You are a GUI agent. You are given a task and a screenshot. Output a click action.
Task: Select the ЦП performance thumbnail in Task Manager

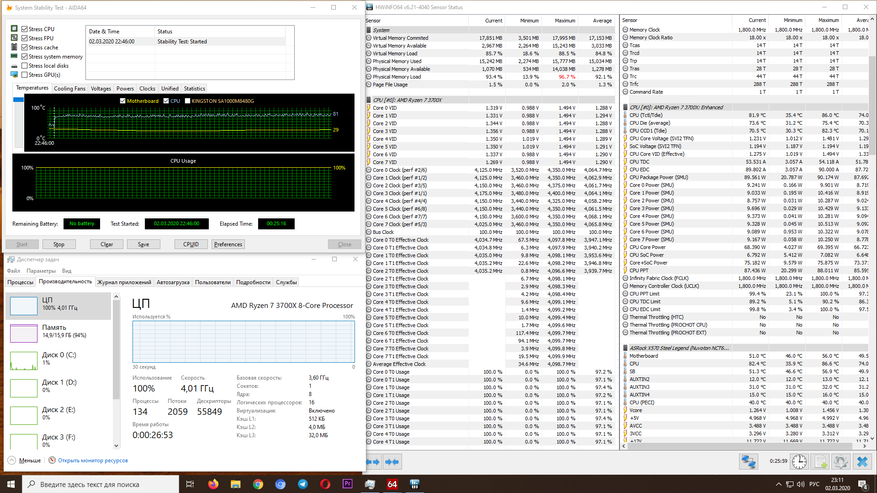click(24, 306)
